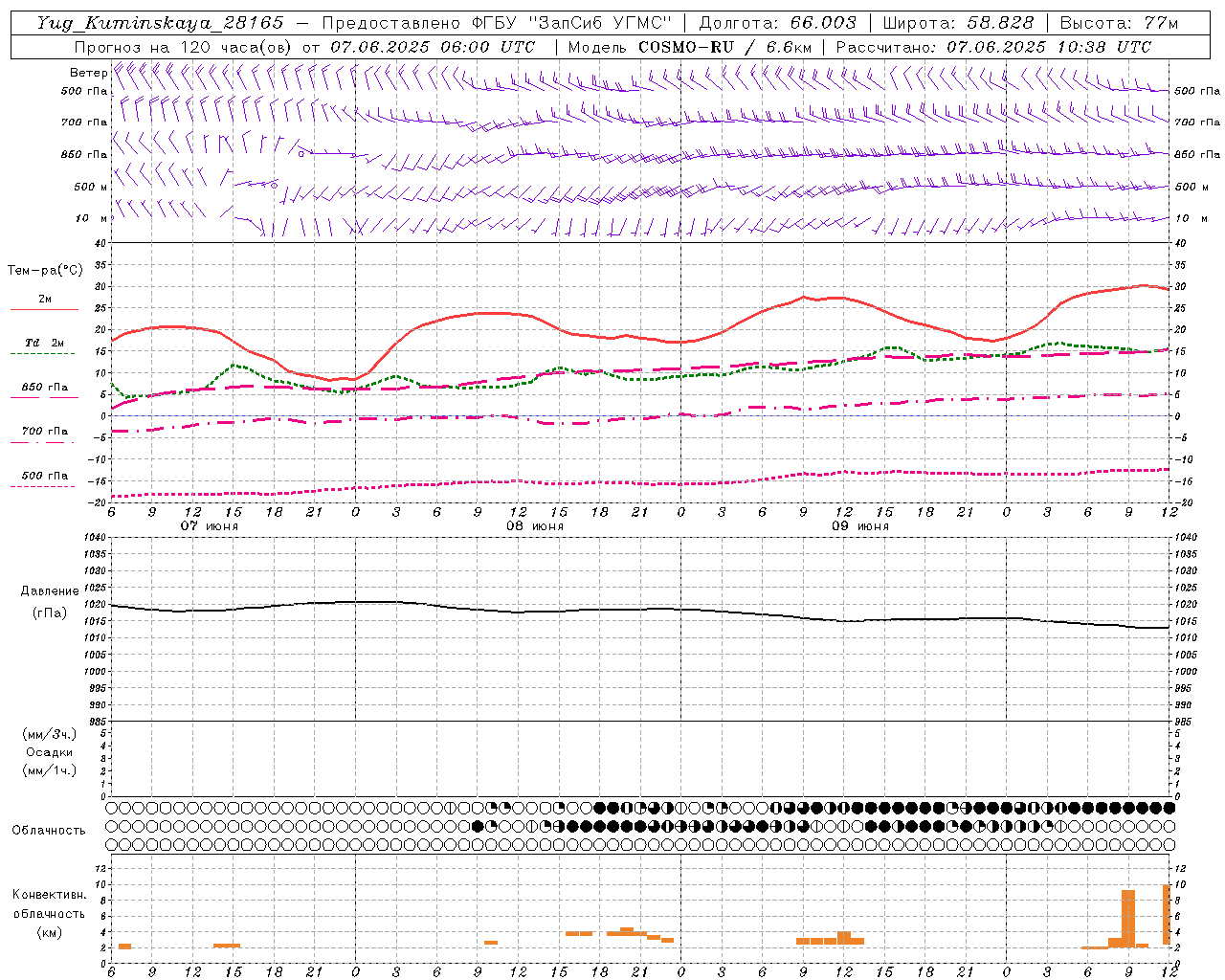Click the right-side 850 гПа wind label

coord(1197,154)
